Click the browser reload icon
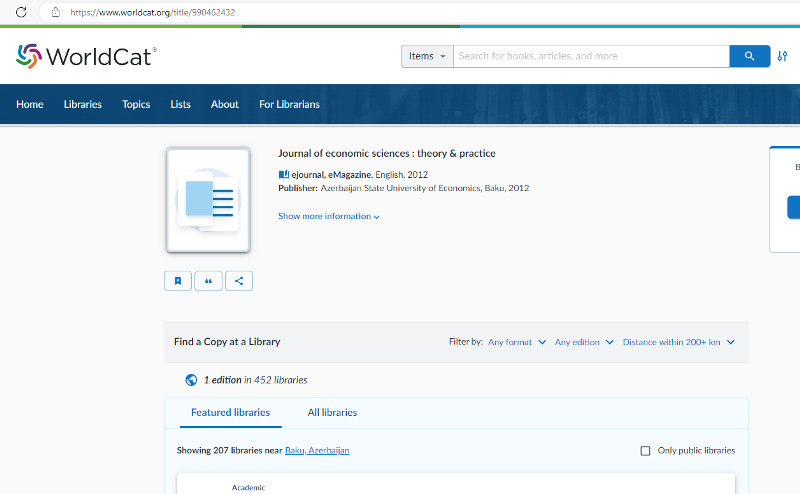This screenshot has width=800, height=494. [x=21, y=12]
